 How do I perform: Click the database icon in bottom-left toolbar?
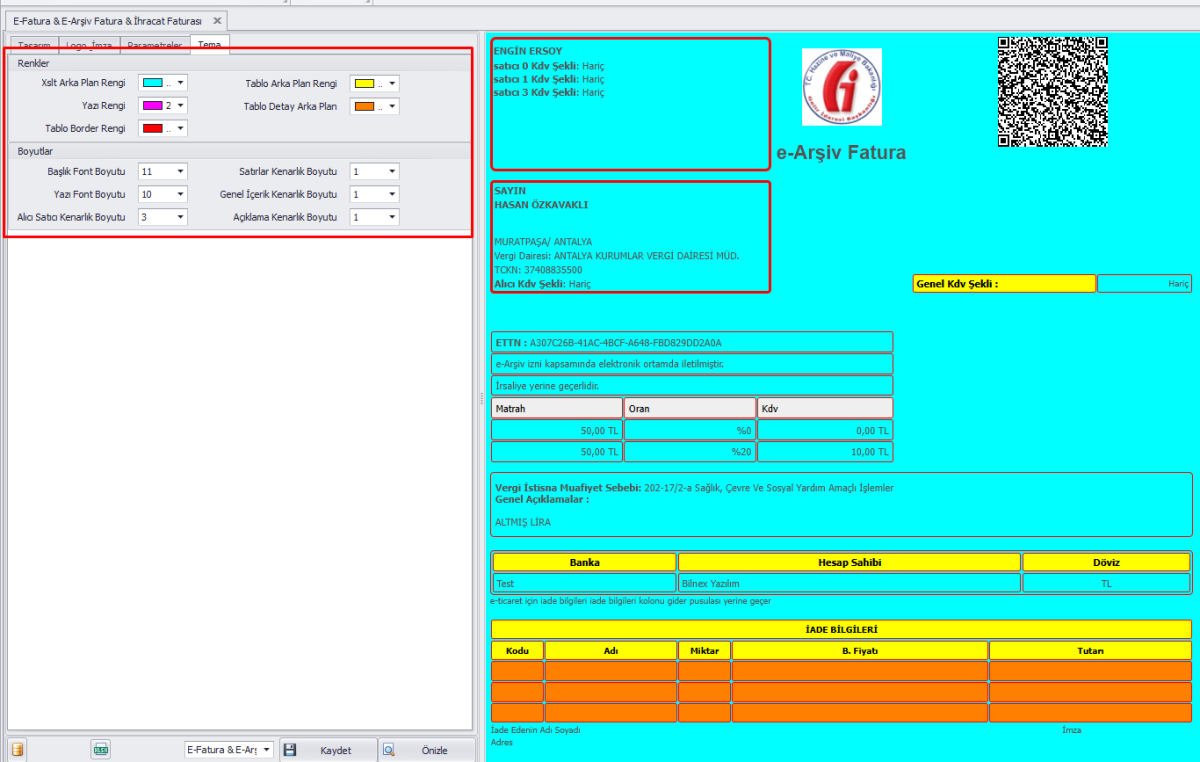pyautogui.click(x=18, y=750)
